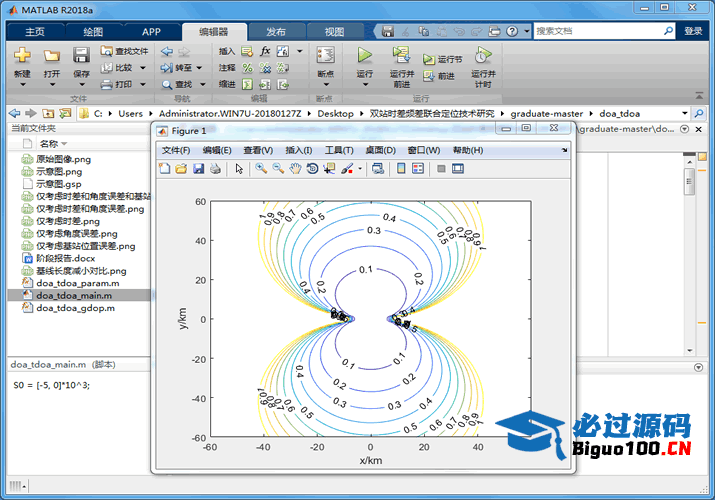Toggle the Insert Colorbar button

(400, 169)
